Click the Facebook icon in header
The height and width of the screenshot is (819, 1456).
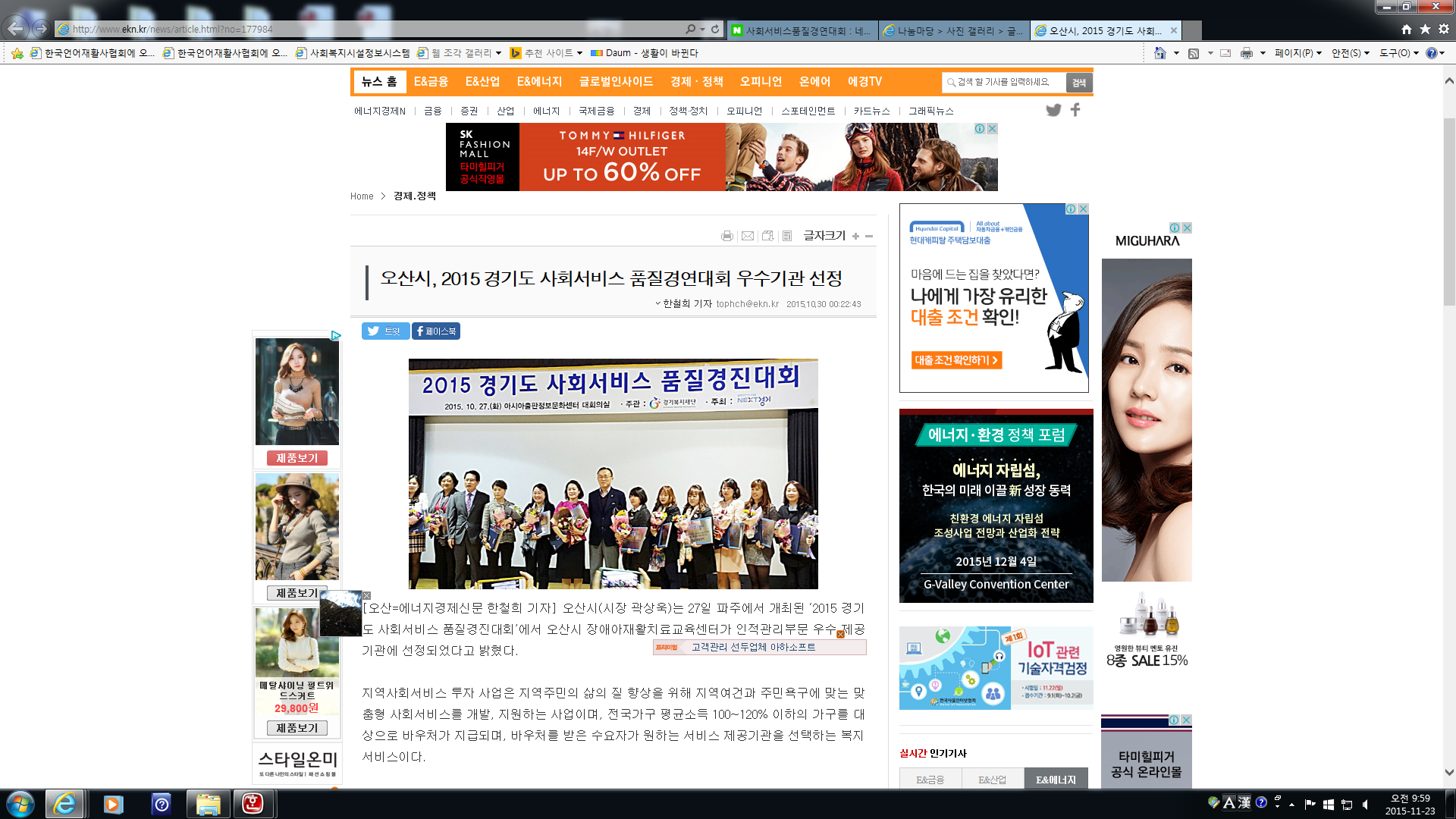pyautogui.click(x=1075, y=110)
